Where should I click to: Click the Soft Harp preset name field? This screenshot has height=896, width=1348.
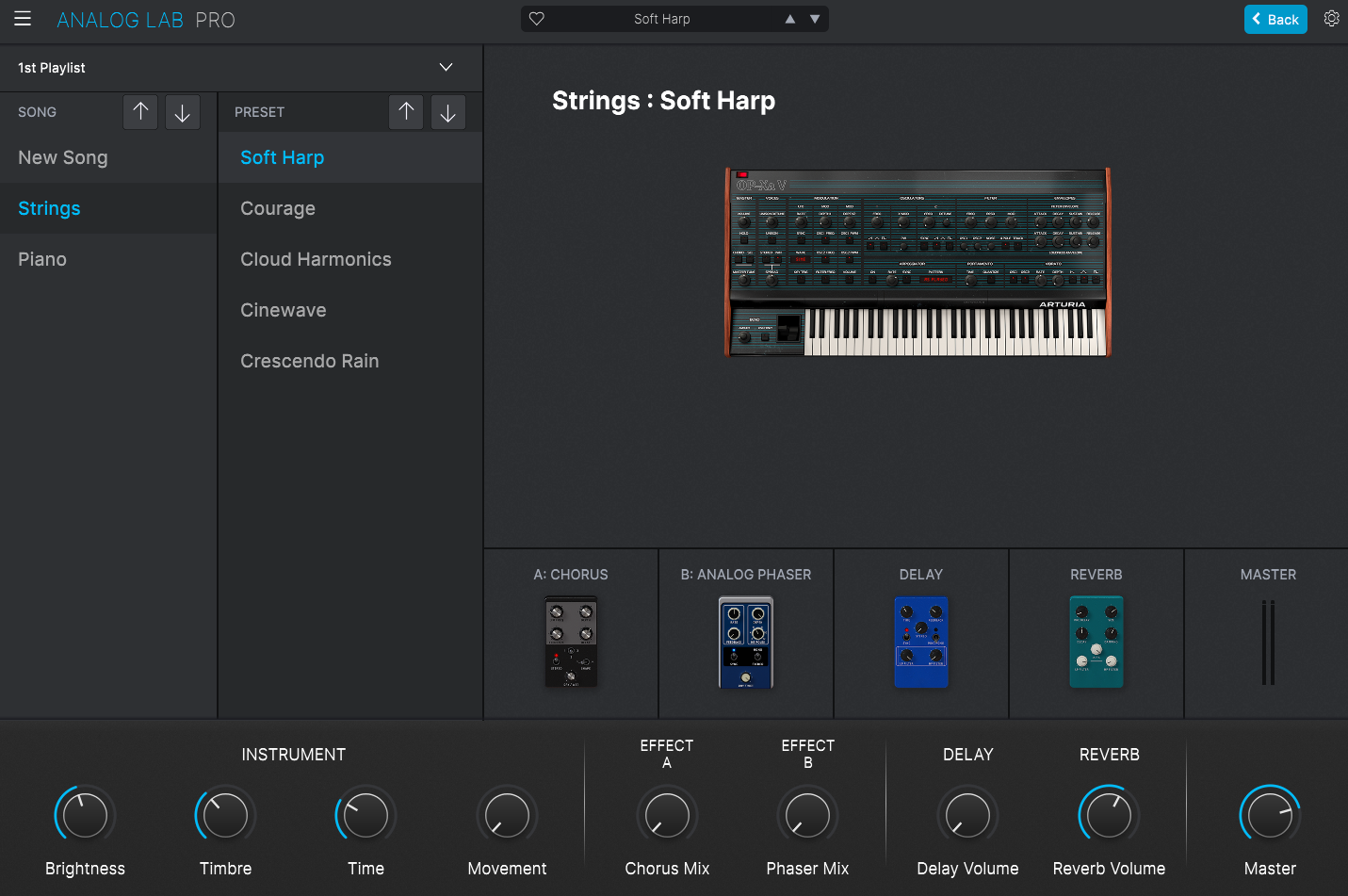point(661,19)
